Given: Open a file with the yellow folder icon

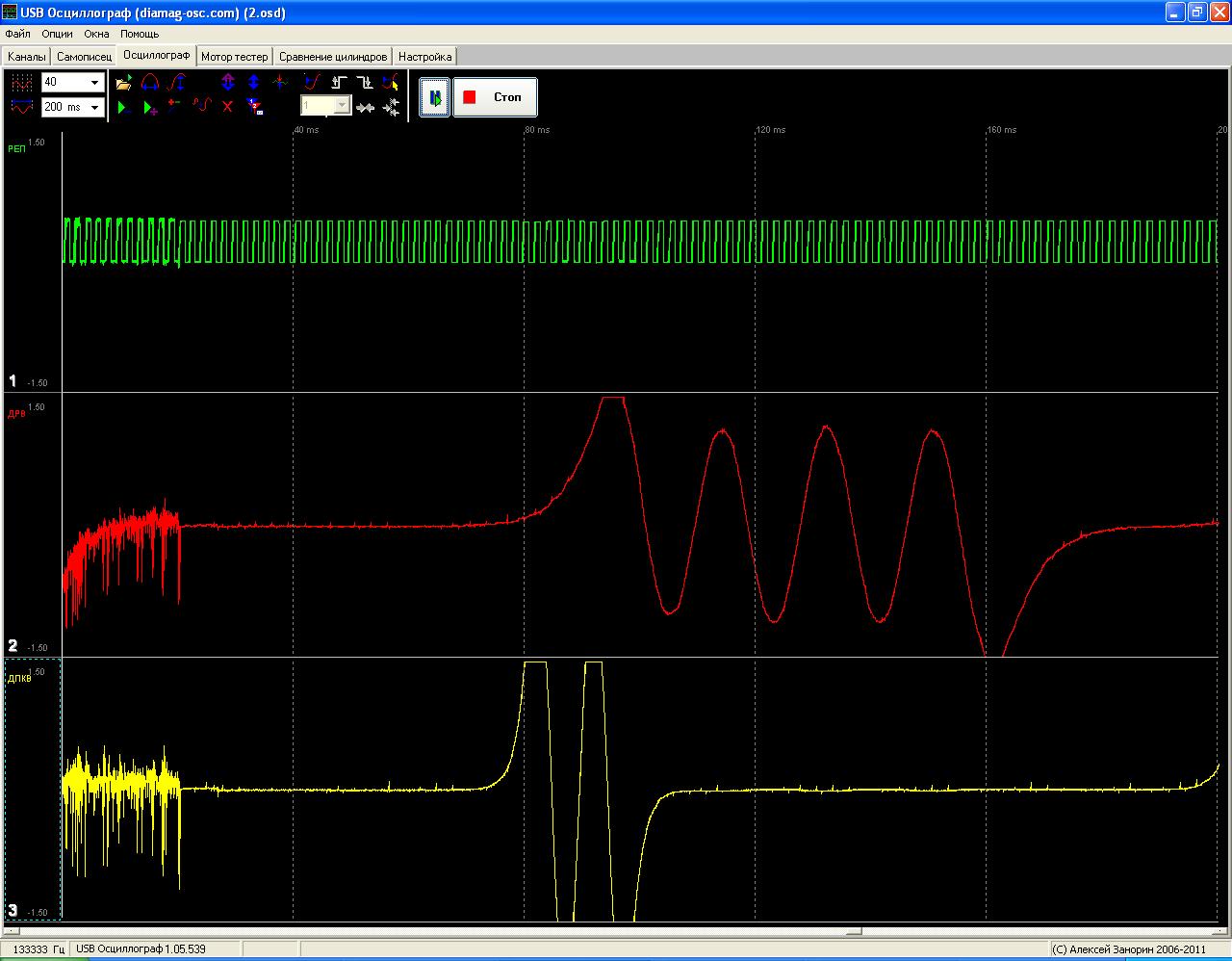Looking at the screenshot, I should 123,83.
